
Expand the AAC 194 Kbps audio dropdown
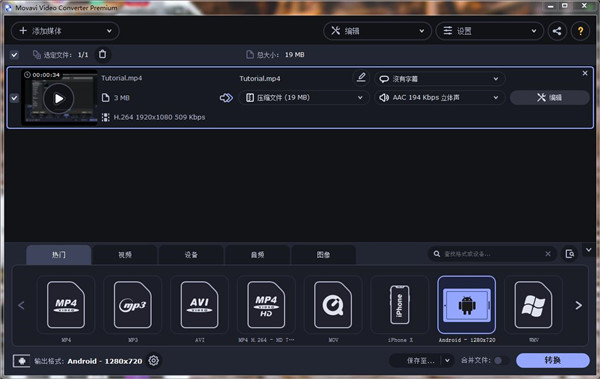coord(440,98)
